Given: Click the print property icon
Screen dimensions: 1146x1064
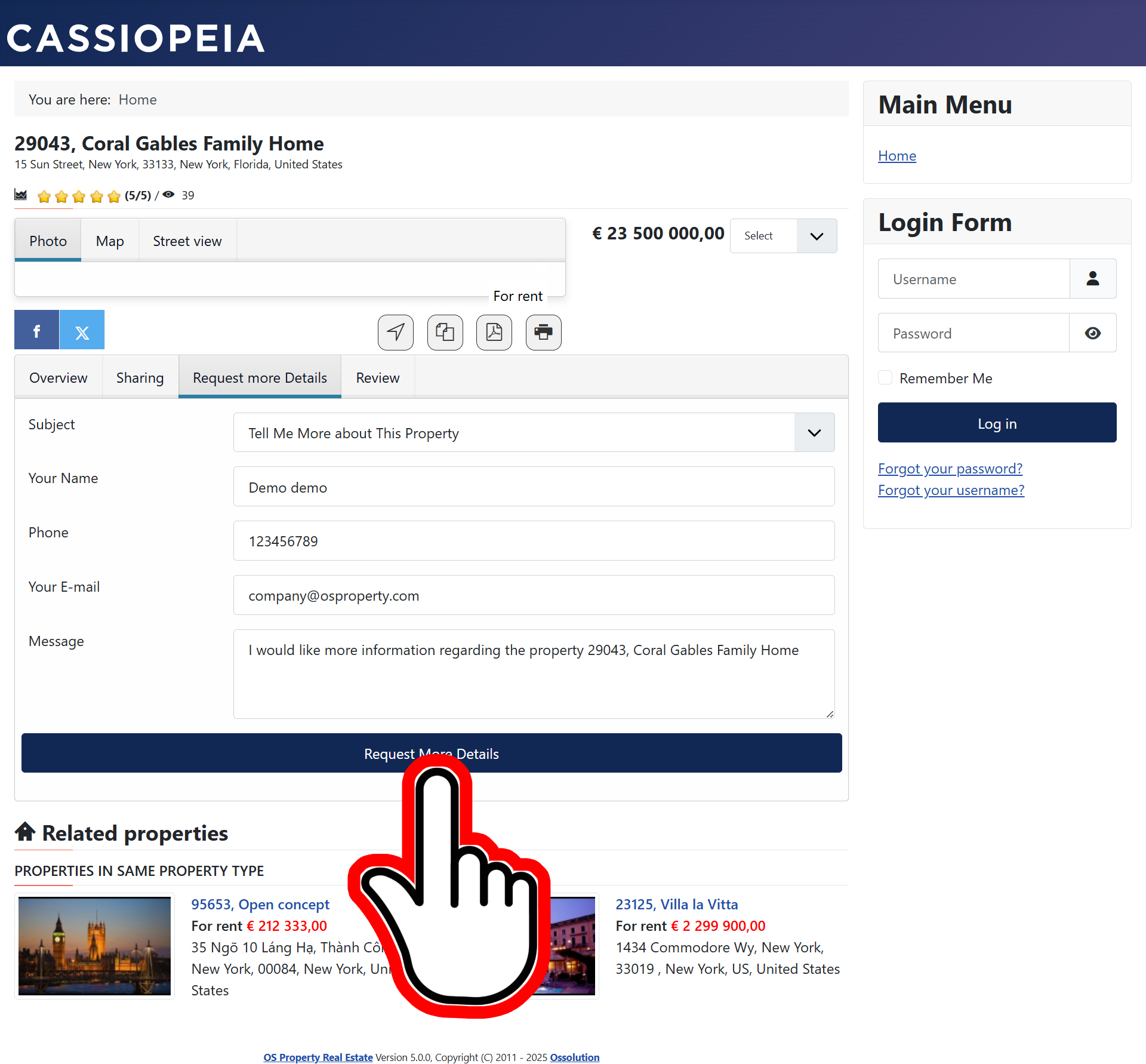Looking at the screenshot, I should click(x=544, y=332).
